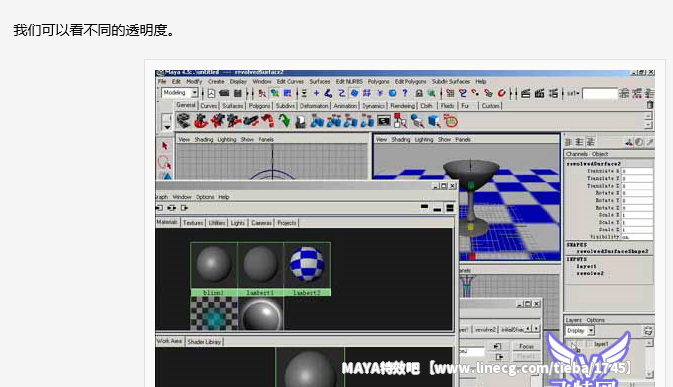Click the Focus button
The width and height of the screenshot is (673, 387).
pyautogui.click(x=526, y=346)
